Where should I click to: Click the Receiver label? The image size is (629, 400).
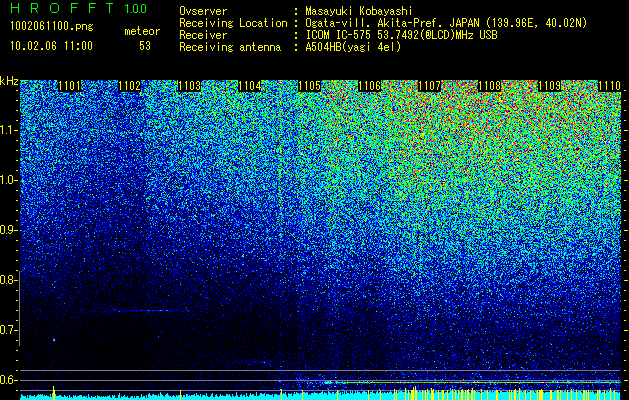(x=203, y=35)
